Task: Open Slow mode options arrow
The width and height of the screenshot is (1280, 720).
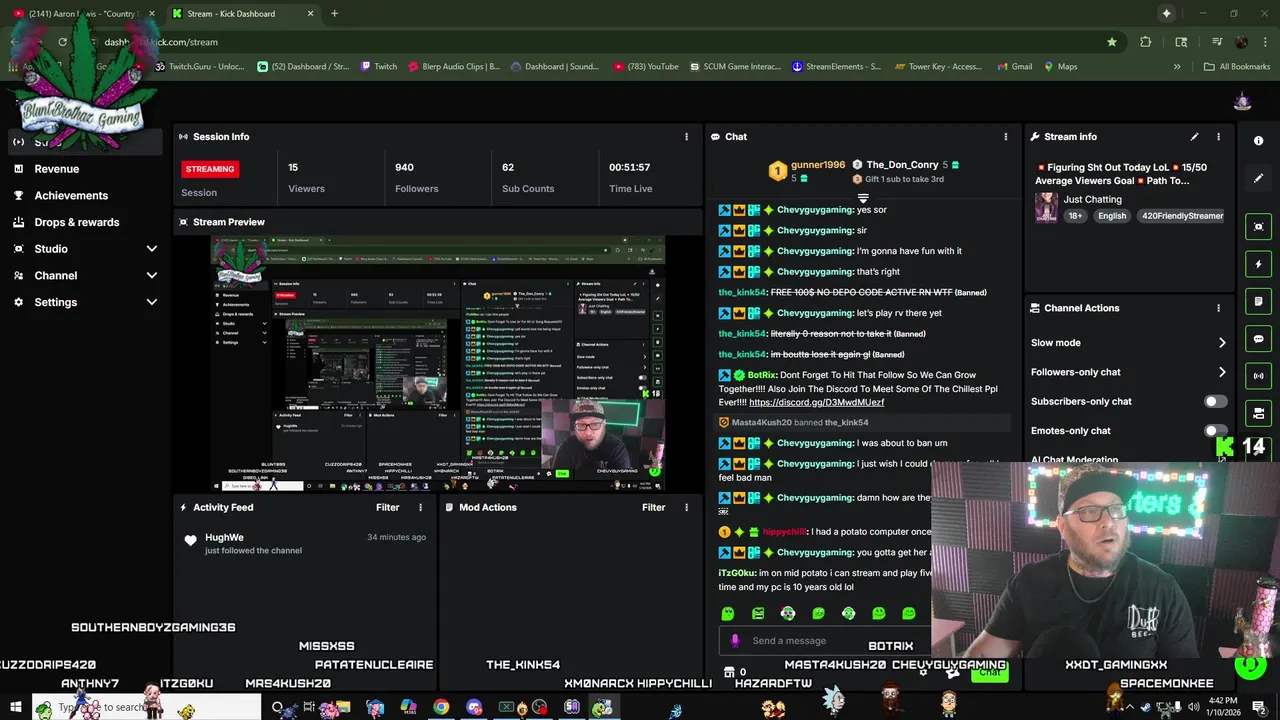Action: [1221, 343]
